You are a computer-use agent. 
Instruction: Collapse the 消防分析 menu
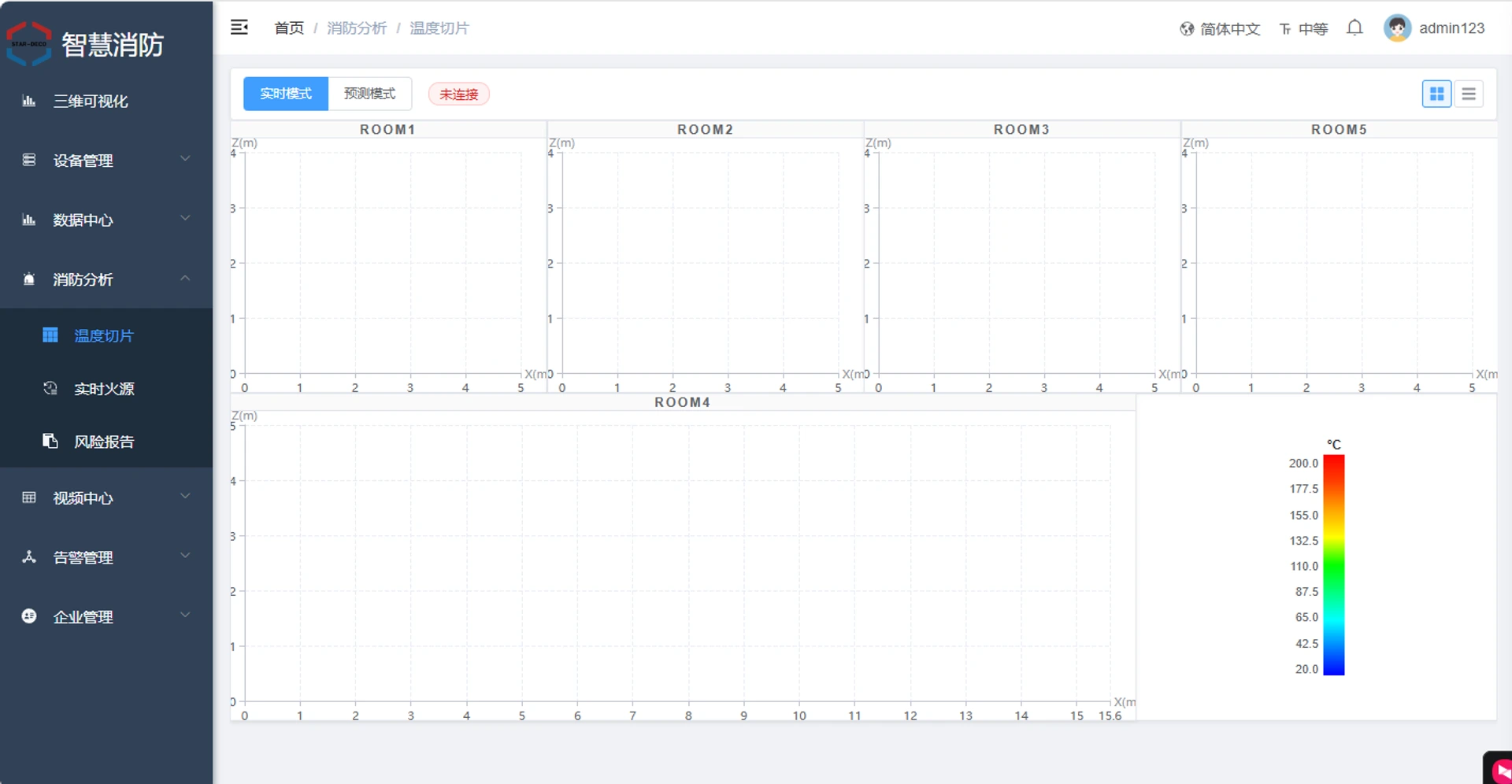pos(106,279)
